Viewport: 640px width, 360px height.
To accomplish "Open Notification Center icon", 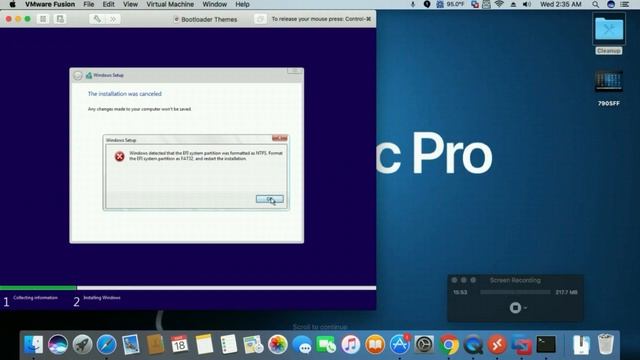I will pos(624,4).
